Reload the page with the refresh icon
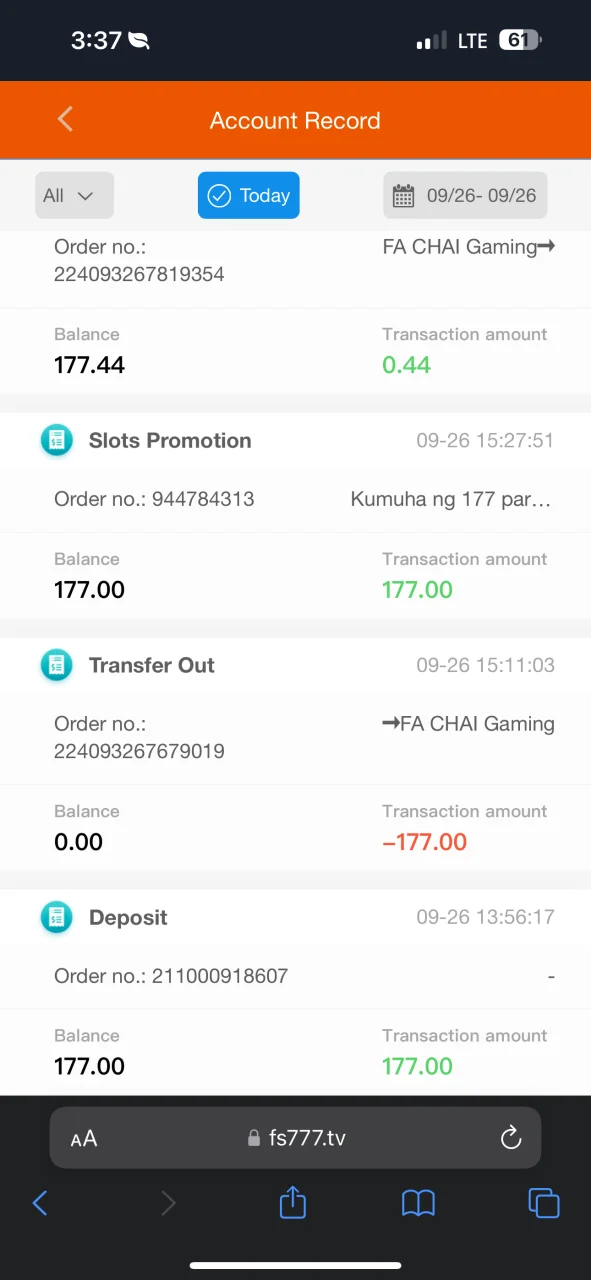Screen dimensions: 591x1280 coord(511,1137)
